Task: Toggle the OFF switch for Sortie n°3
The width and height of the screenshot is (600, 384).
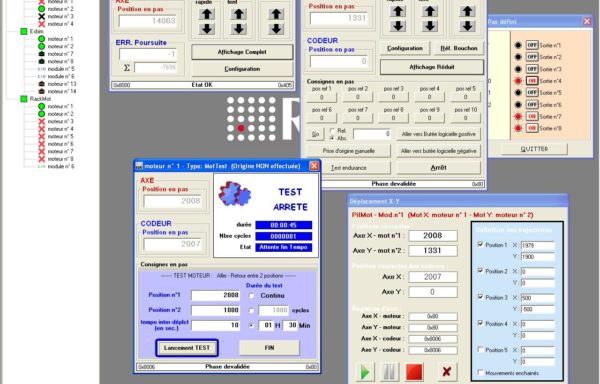Action: click(532, 69)
